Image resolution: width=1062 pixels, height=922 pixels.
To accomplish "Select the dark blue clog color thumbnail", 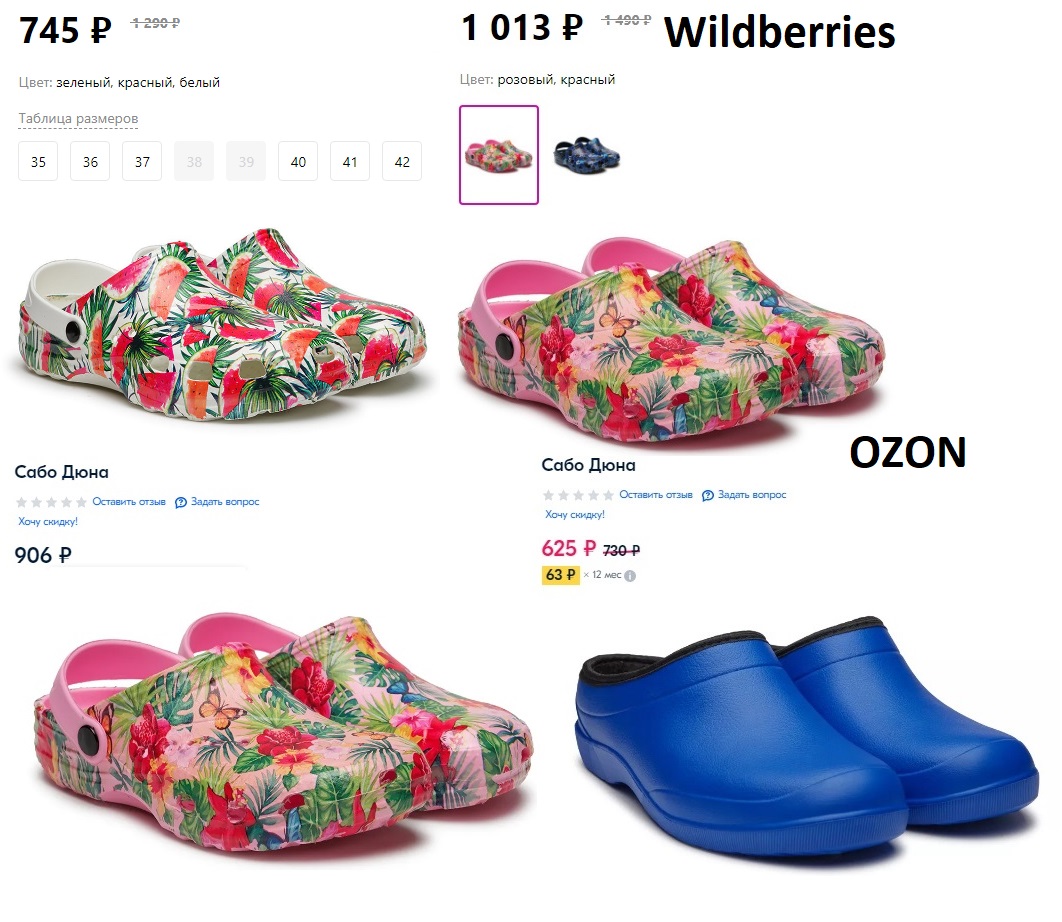I will [x=587, y=155].
